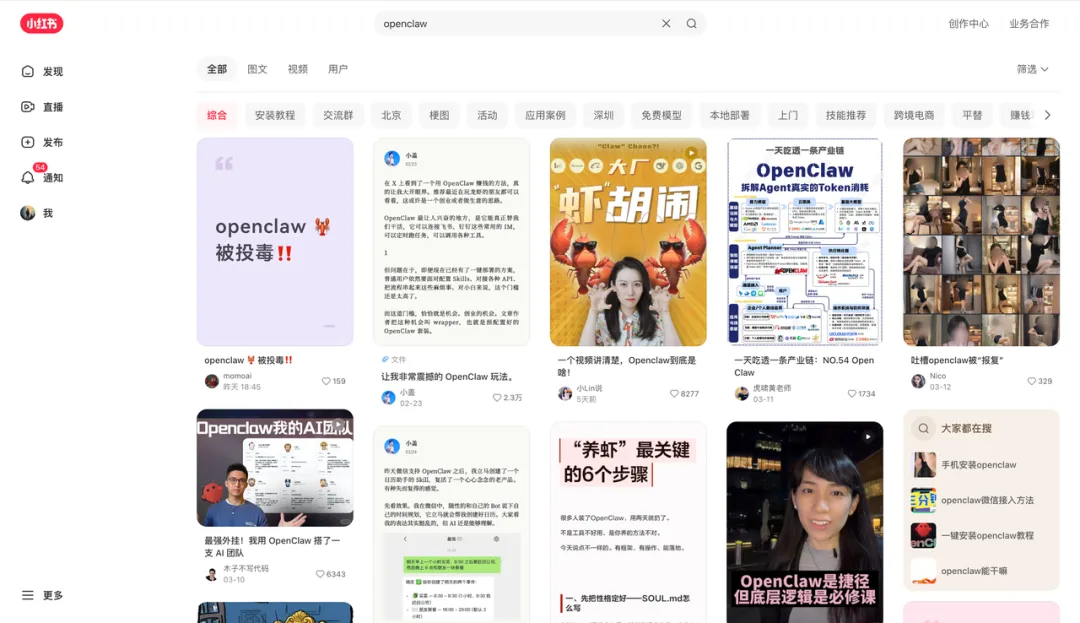
Task: Open the OpenClaw是捷径 video thumbnail
Action: (x=804, y=522)
